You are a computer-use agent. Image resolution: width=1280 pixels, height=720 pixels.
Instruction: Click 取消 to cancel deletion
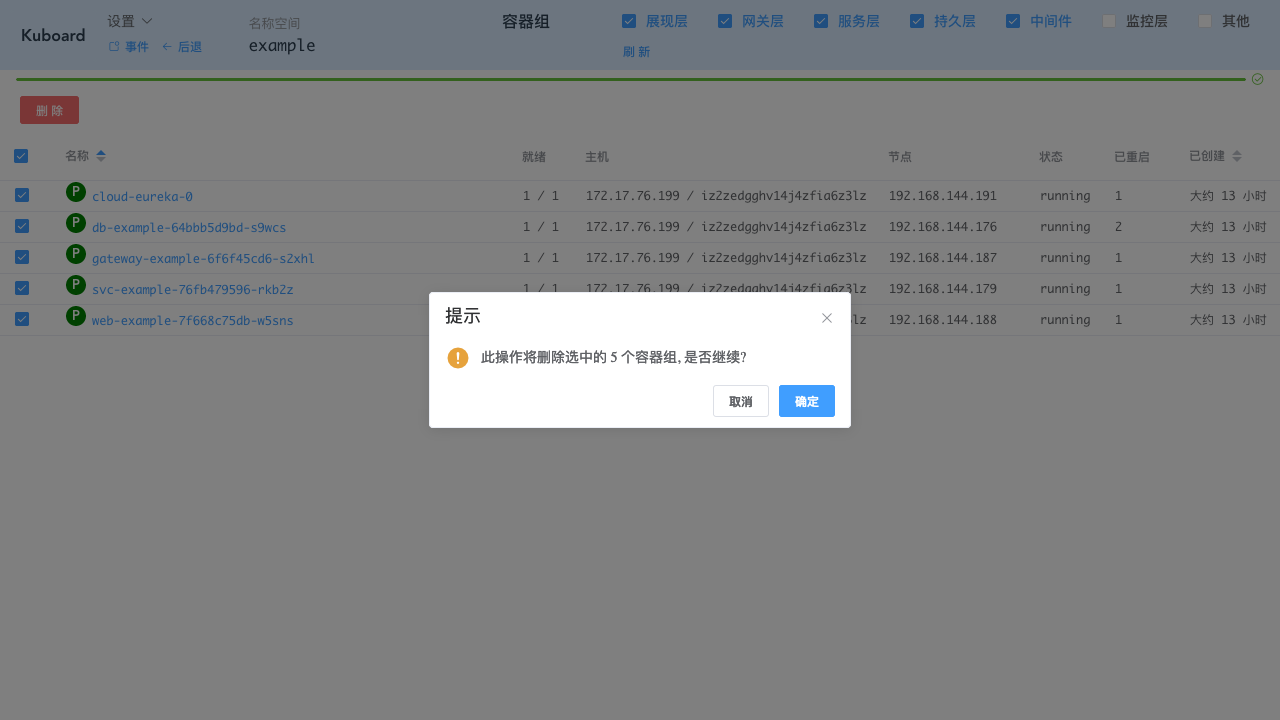coord(741,401)
